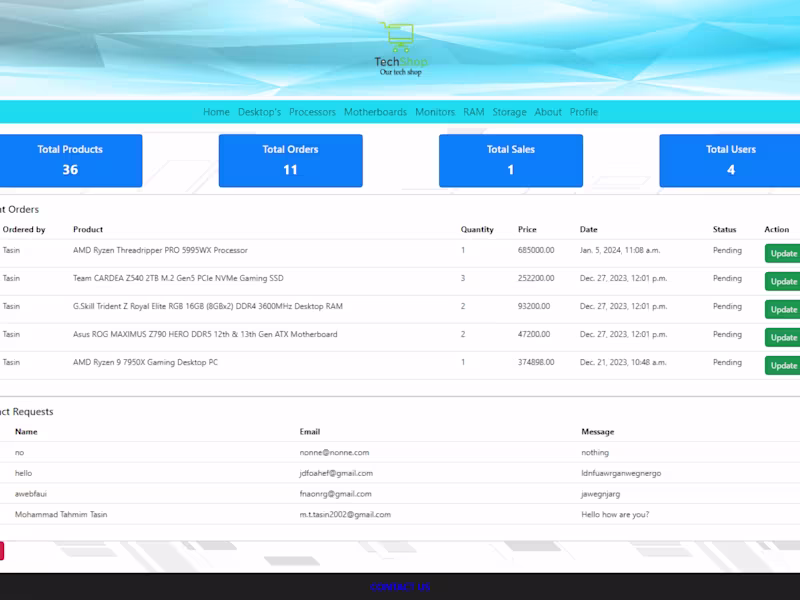
Task: Click the message 'nothing'
Action: [595, 453]
